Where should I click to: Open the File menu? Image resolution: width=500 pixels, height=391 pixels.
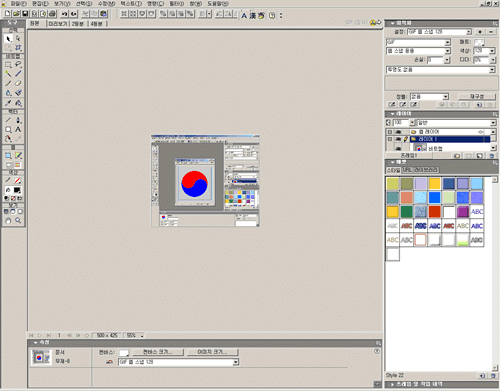pos(19,4)
